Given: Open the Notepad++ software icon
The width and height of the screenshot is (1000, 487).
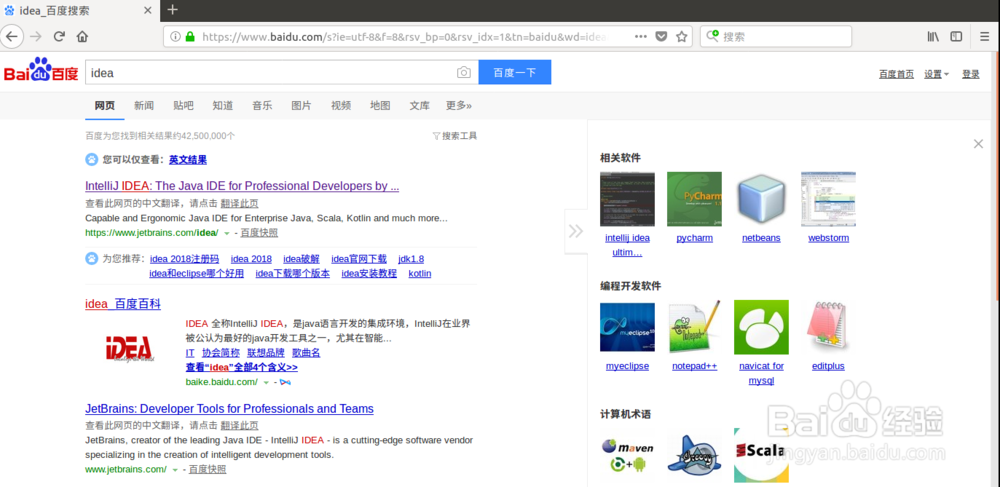Looking at the screenshot, I should tap(695, 327).
